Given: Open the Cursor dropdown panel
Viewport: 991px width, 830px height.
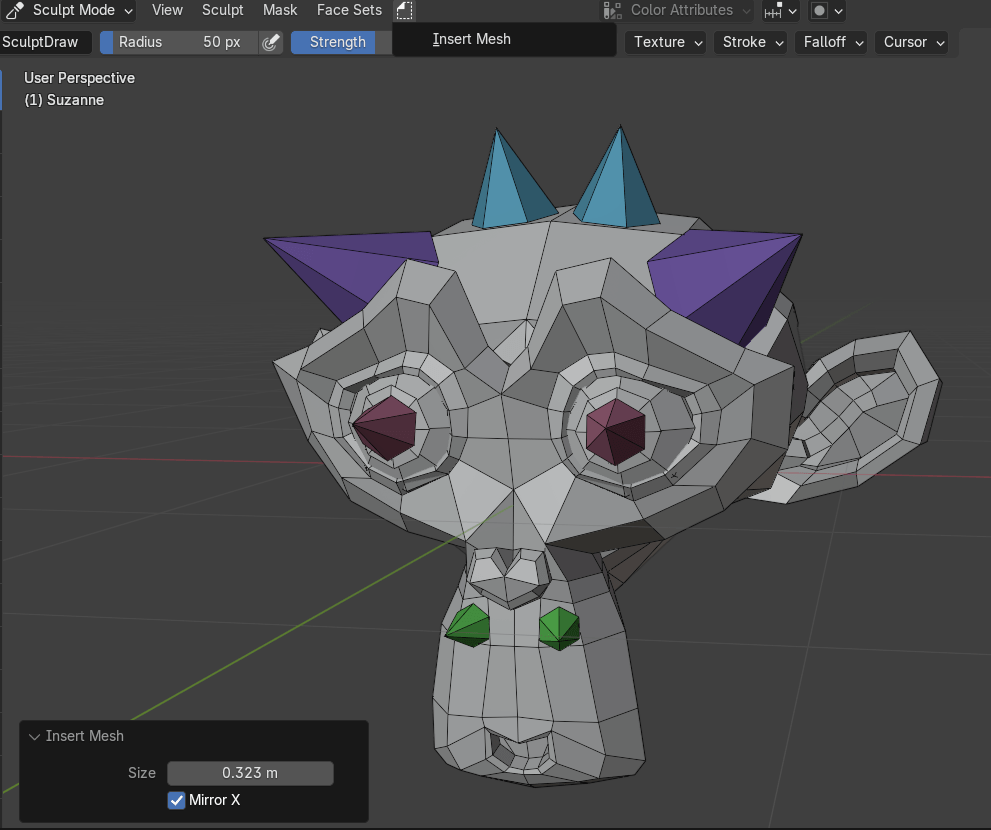Looking at the screenshot, I should (x=912, y=42).
